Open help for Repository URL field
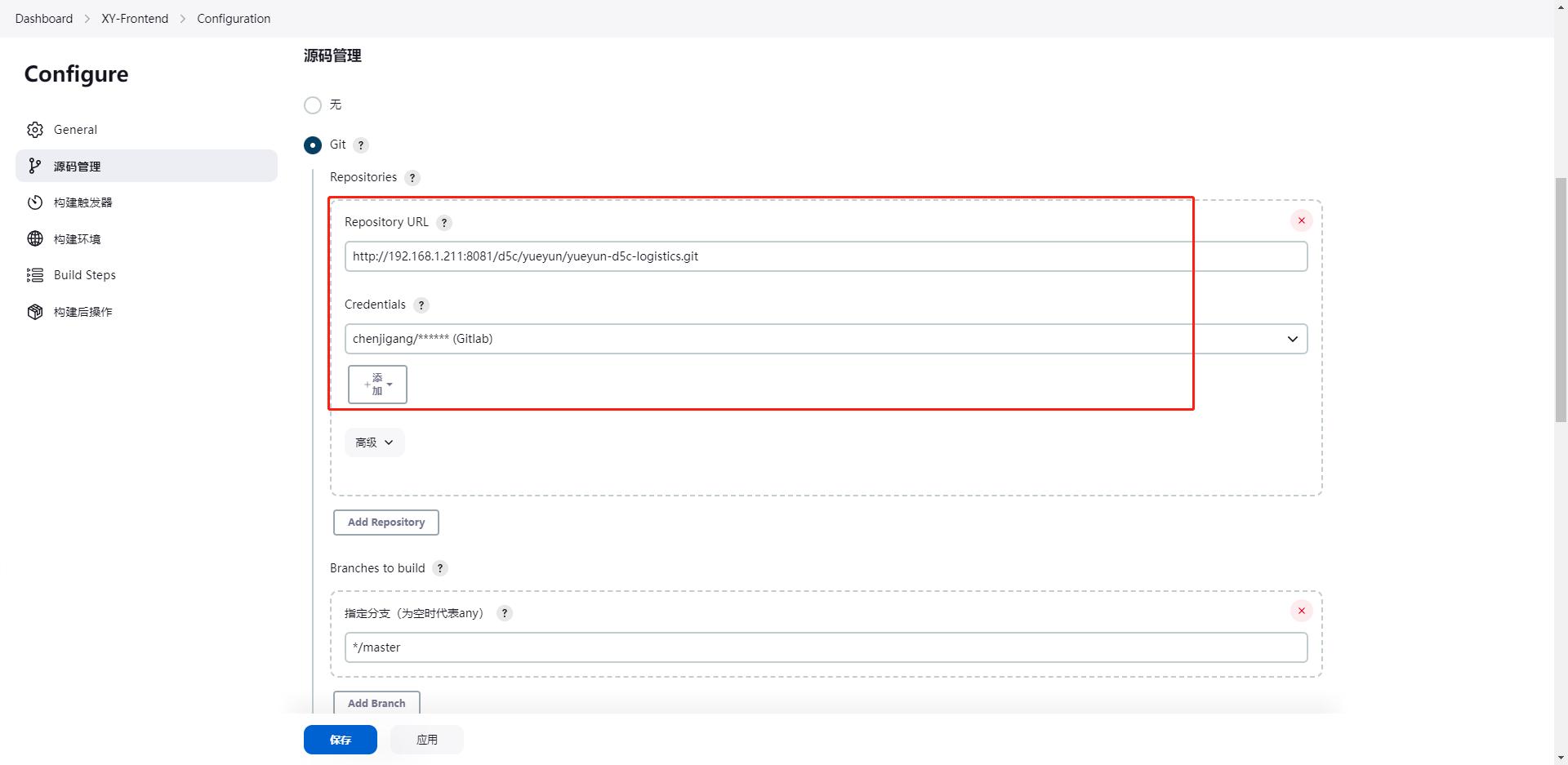 click(x=444, y=222)
